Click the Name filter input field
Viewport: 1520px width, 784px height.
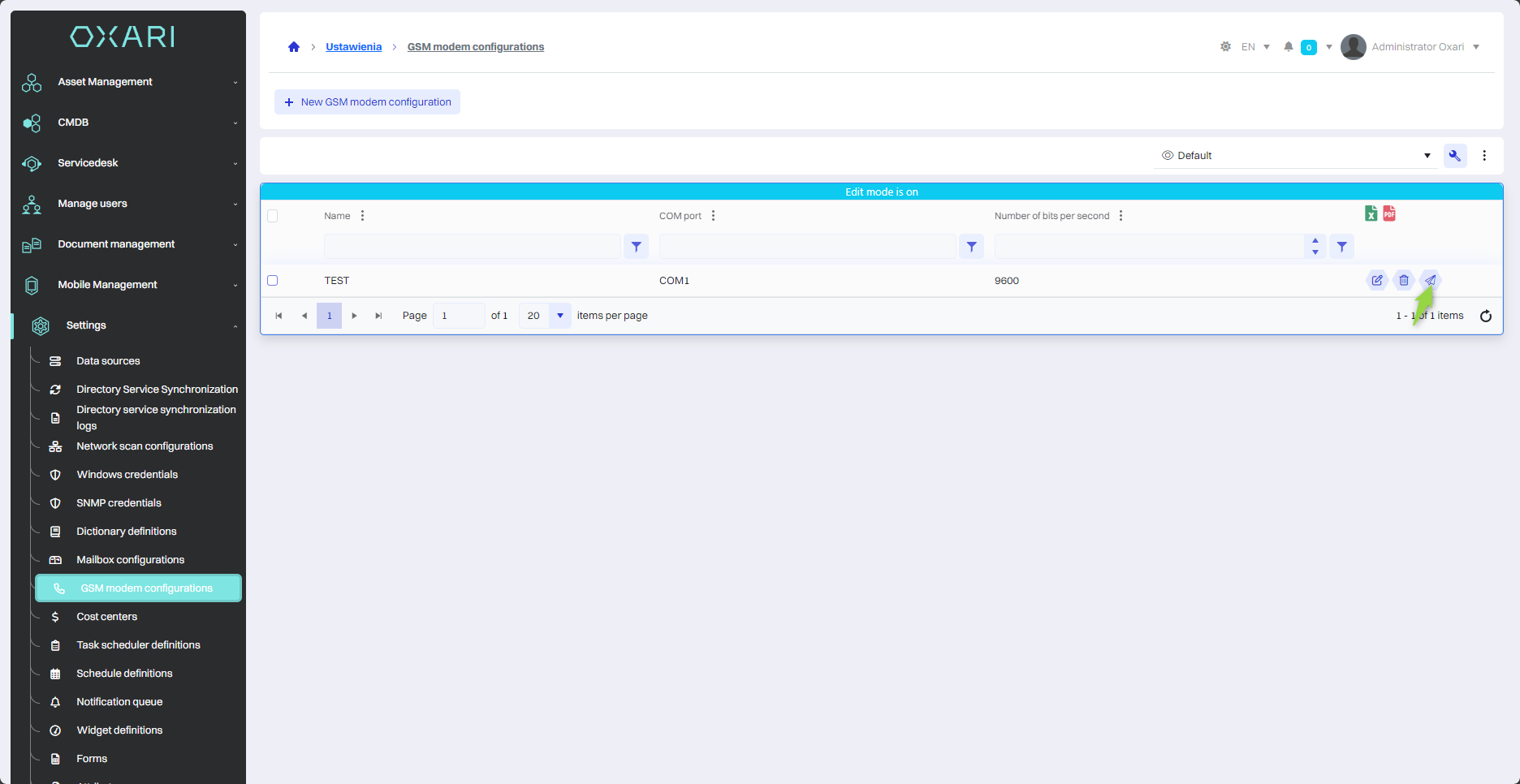[x=472, y=247]
